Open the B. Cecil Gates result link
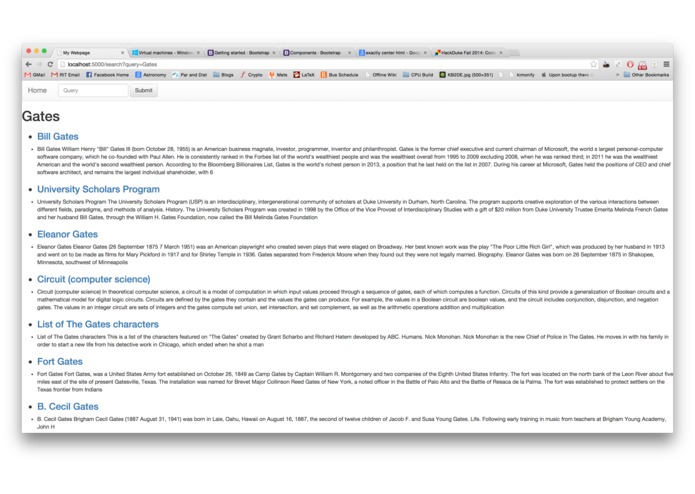This screenshot has height=494, width=695. (x=68, y=407)
